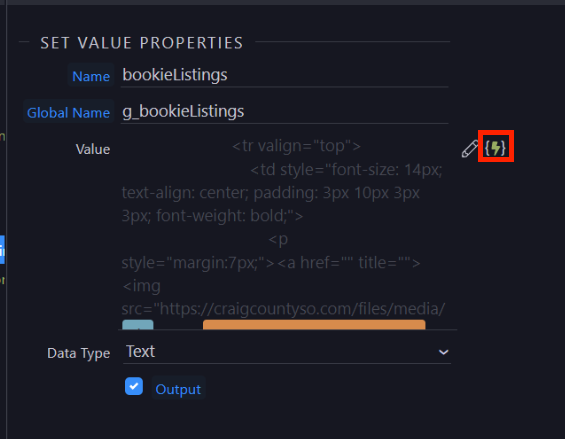Click the Value field label
Viewport: 565px width, 439px height.
tap(93, 149)
